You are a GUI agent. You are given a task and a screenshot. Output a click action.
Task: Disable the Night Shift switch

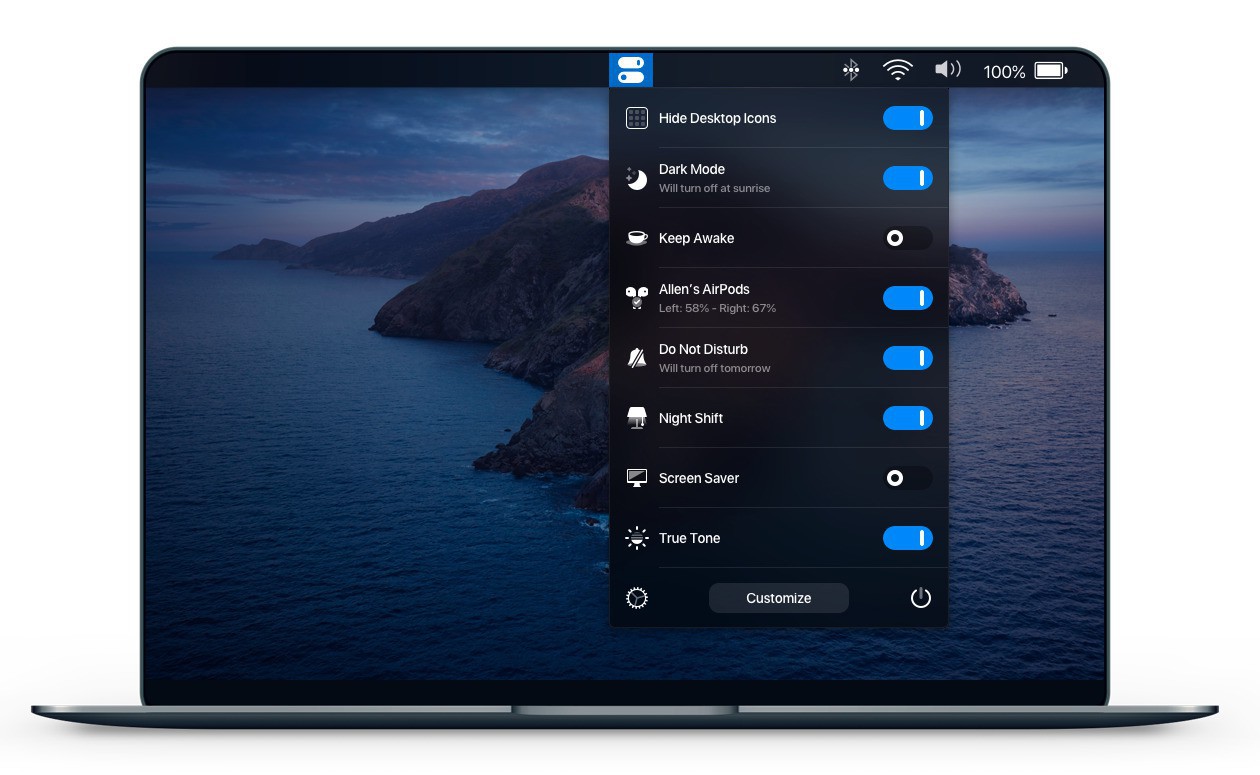[908, 418]
